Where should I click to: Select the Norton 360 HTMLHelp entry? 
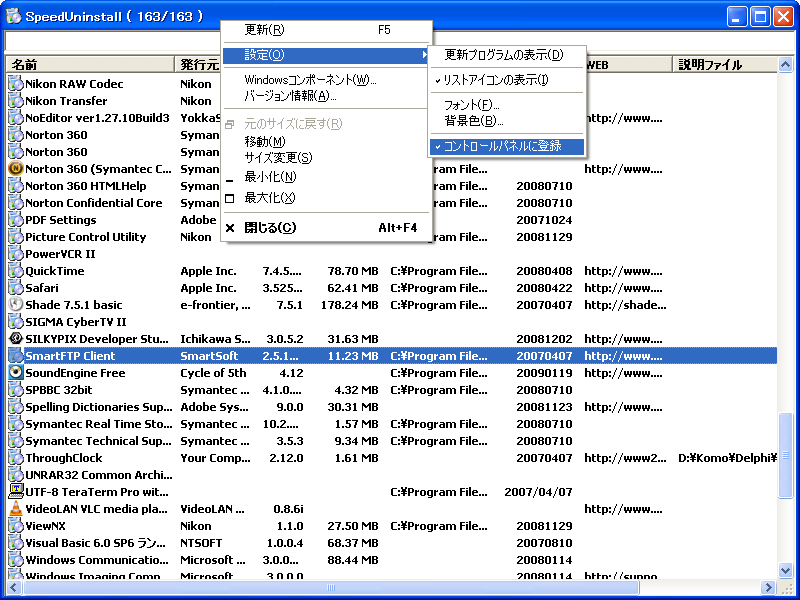click(86, 186)
